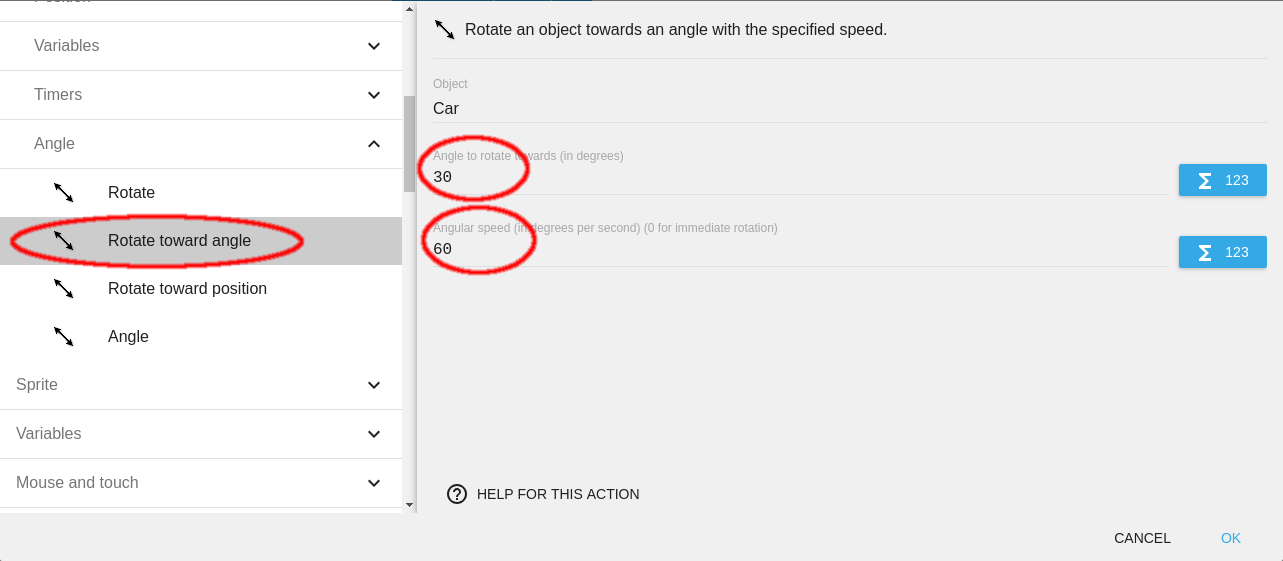Screen dimensions: 1283x561
Task: Expand the Timers category
Action: coord(373,95)
